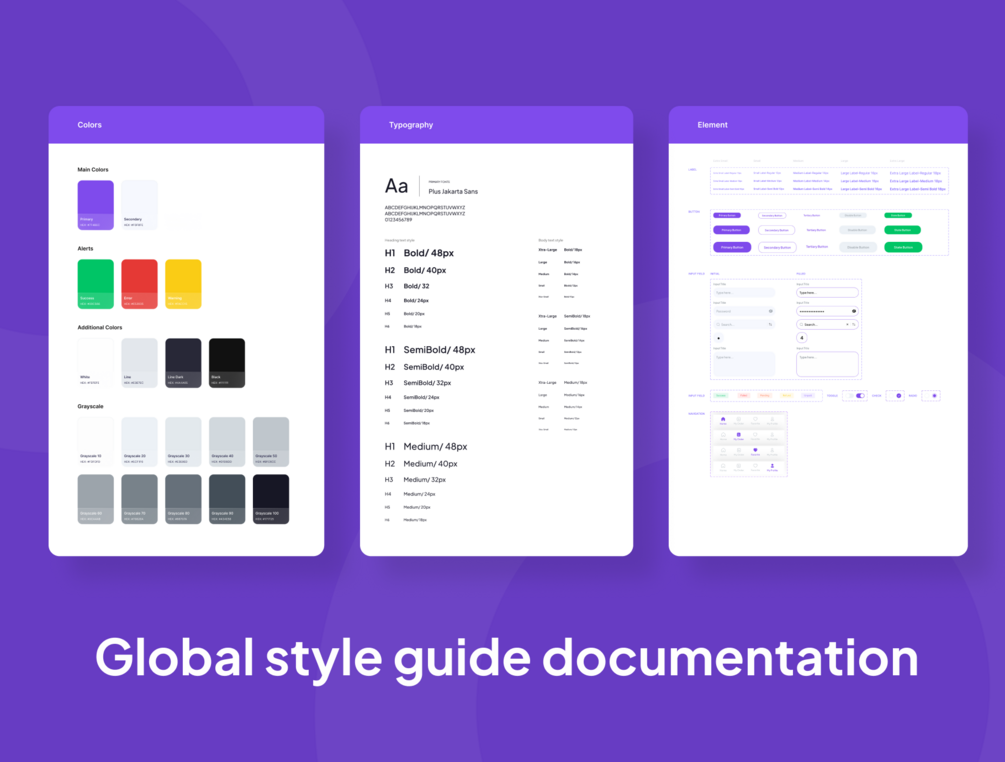1005x762 pixels.
Task: Click the Element panel header title
Action: (x=712, y=125)
